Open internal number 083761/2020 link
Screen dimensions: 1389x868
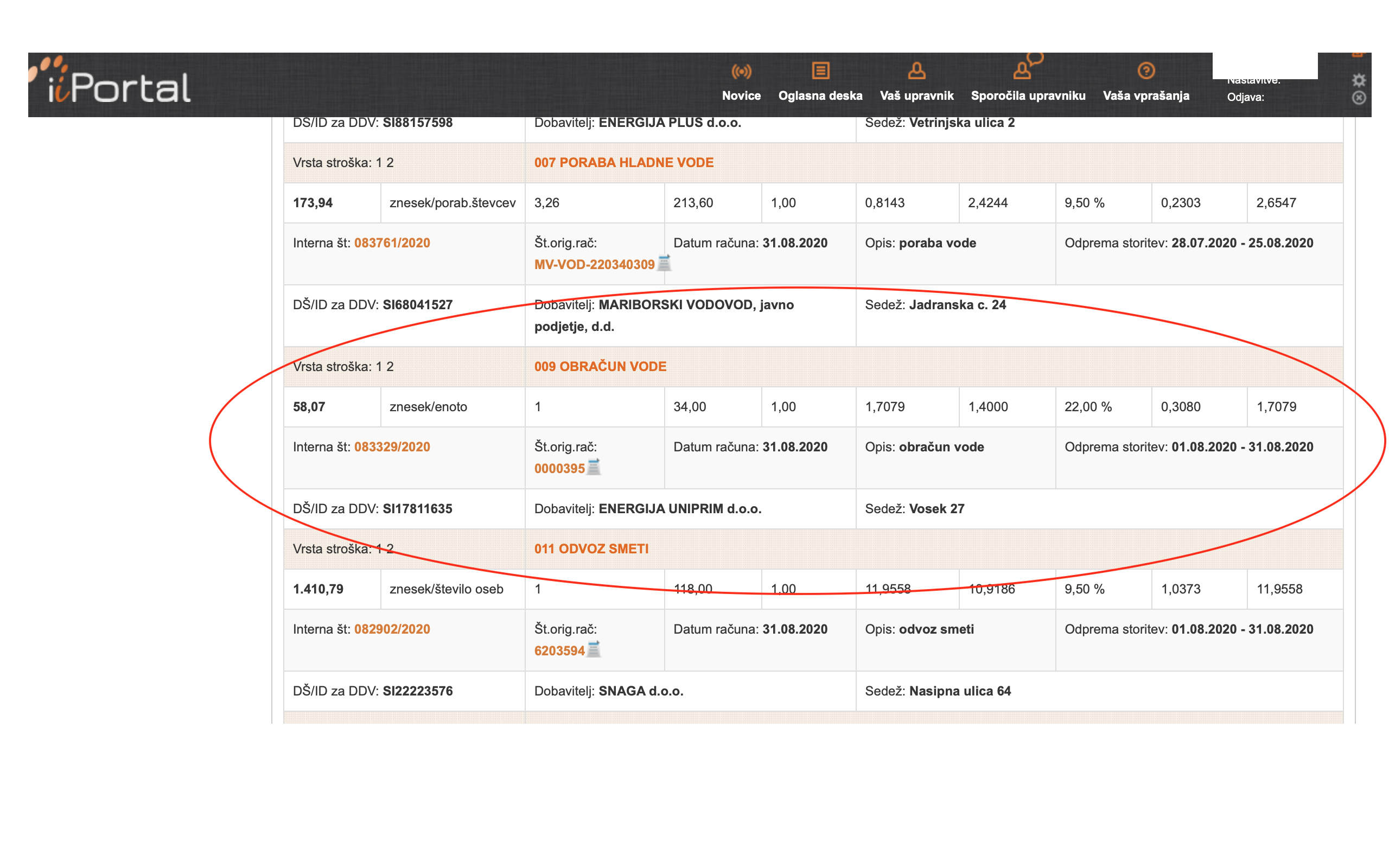coord(392,243)
